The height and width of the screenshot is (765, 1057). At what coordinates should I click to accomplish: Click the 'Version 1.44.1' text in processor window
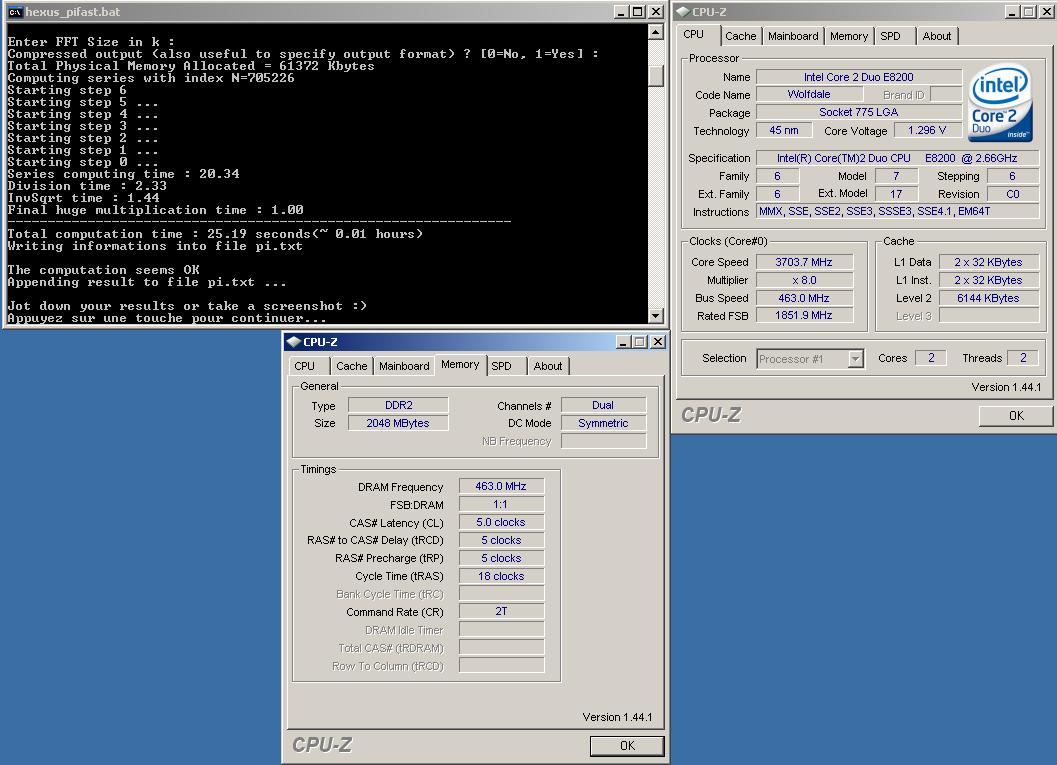point(1006,387)
